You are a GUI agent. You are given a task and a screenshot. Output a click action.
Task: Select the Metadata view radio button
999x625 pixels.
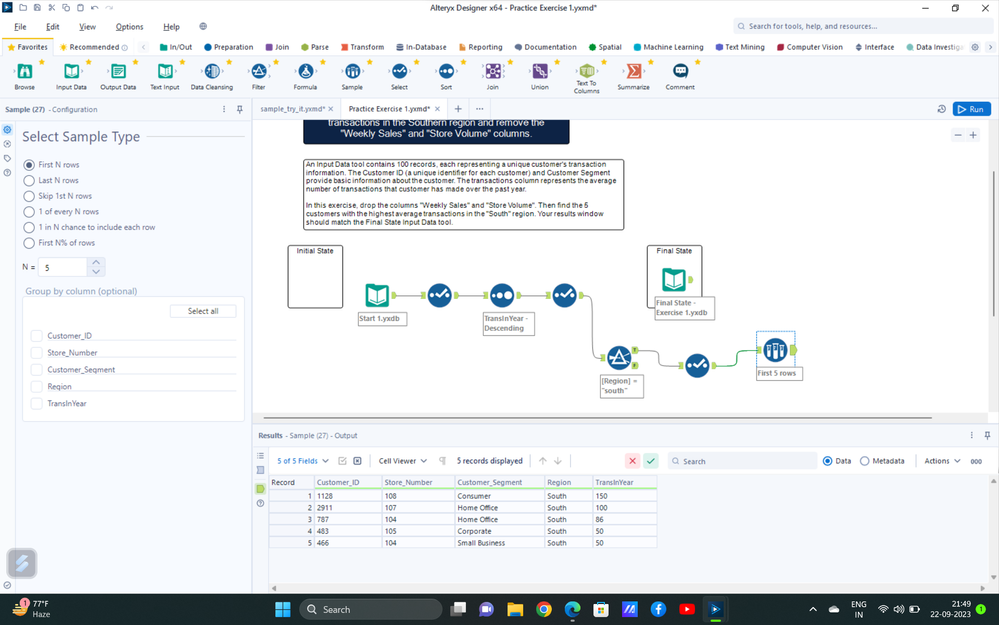tap(865, 461)
